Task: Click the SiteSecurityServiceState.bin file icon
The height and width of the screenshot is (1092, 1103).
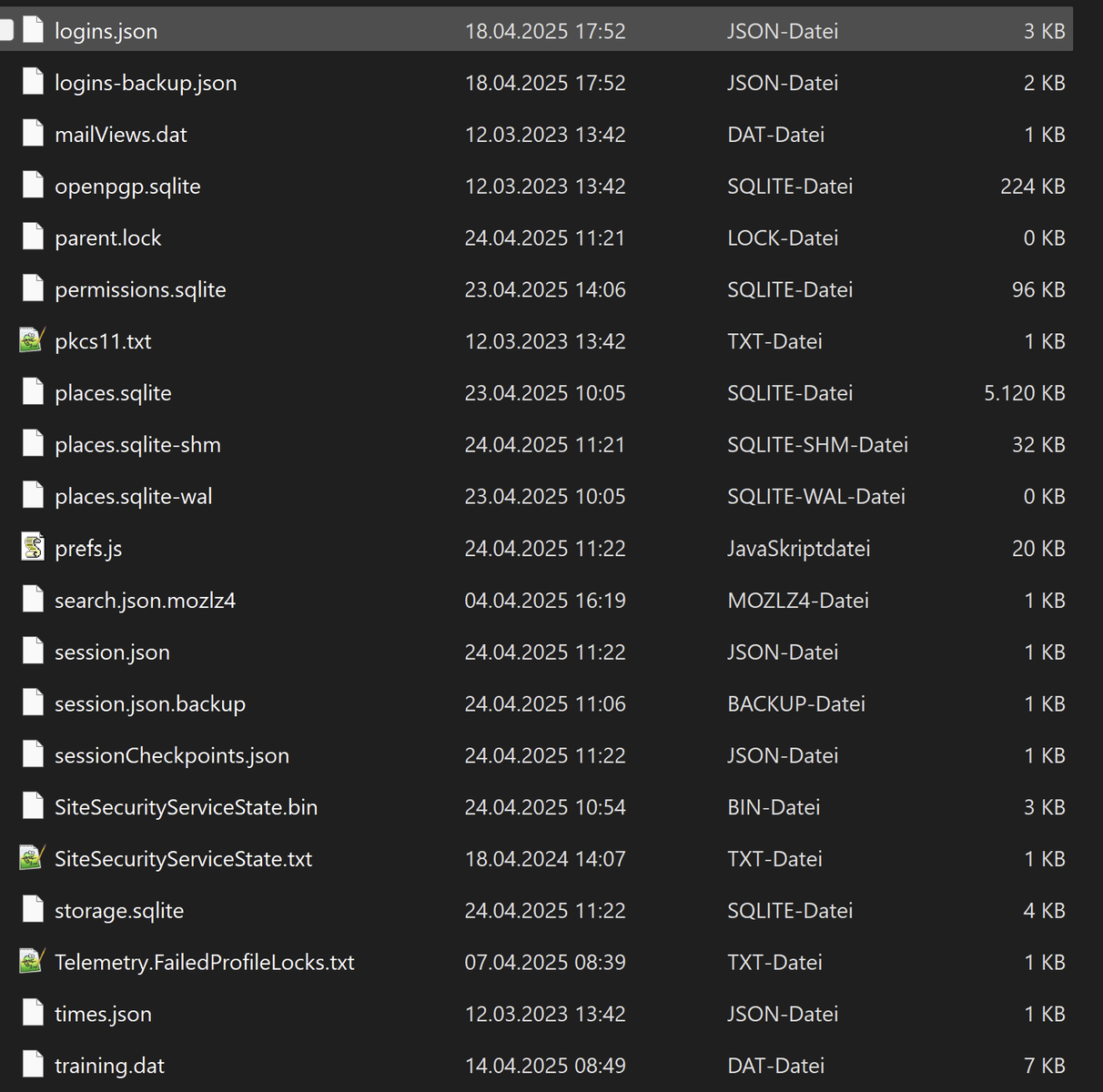Action: pos(33,806)
